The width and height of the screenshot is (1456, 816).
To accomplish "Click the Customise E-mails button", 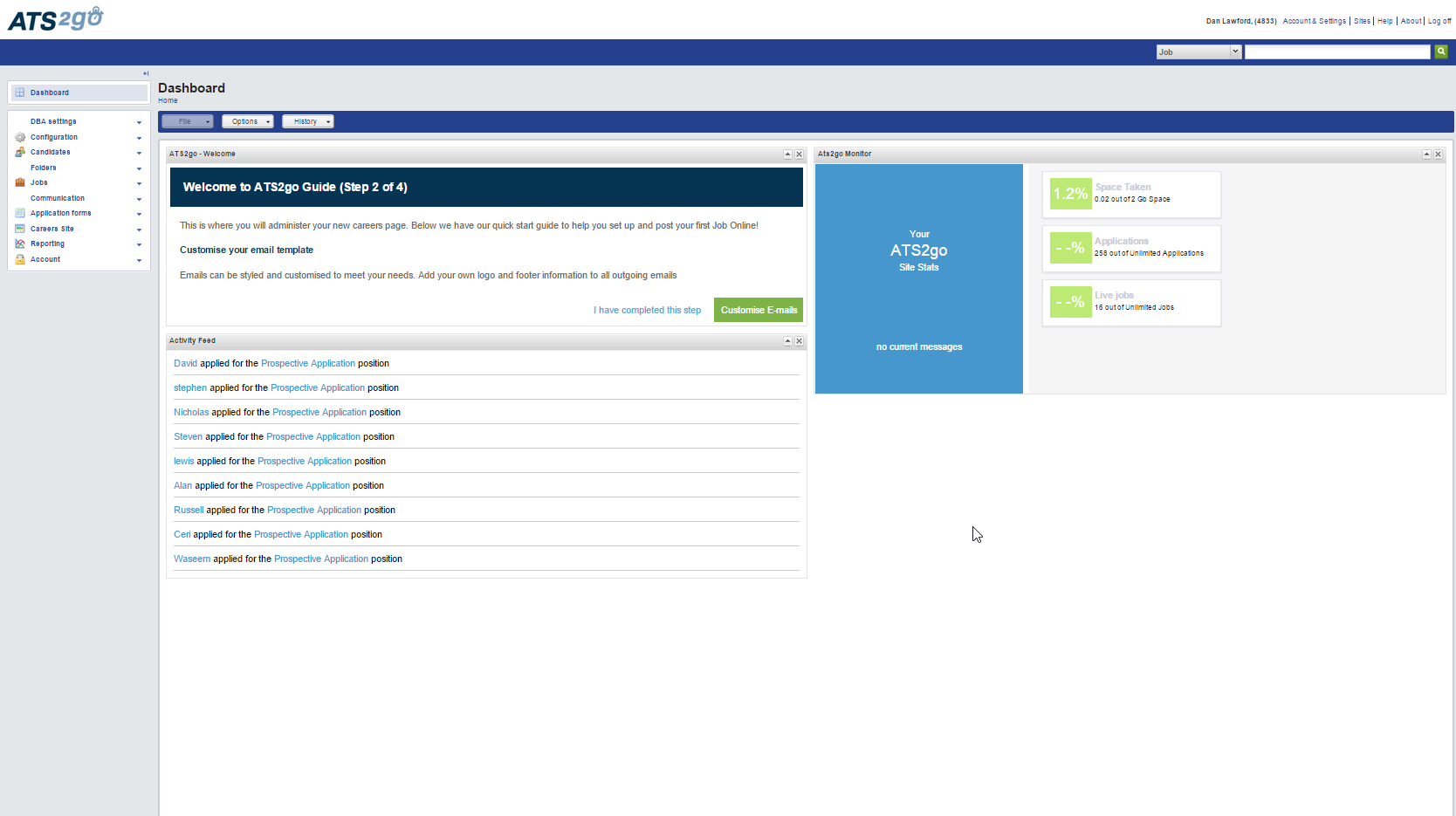I will (x=759, y=310).
